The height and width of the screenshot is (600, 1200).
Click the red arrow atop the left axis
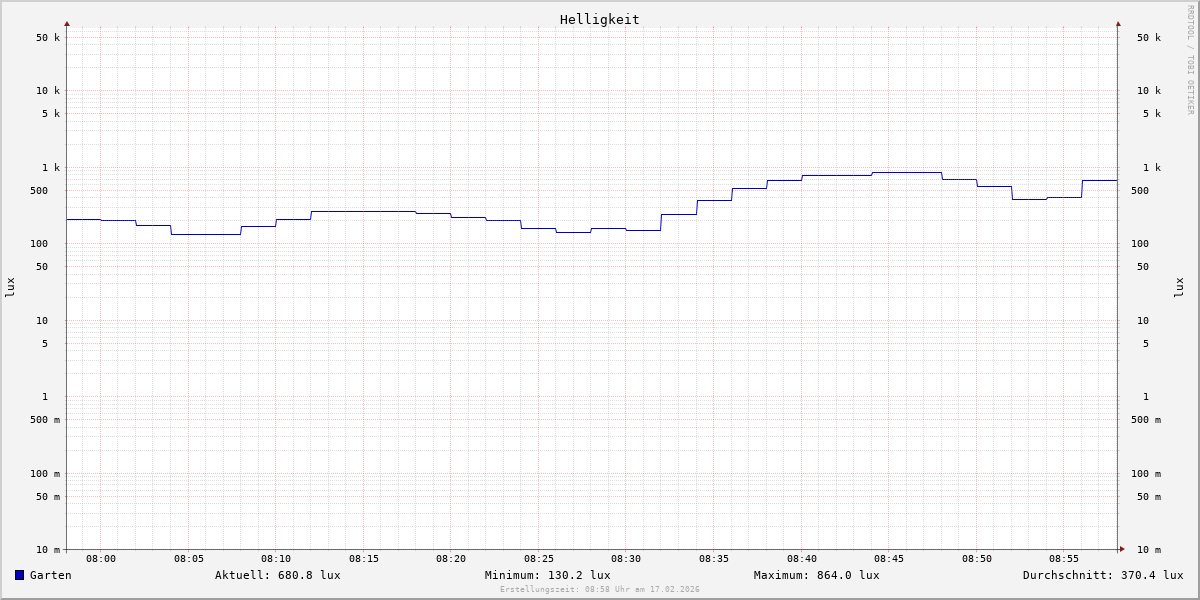pos(67,23)
